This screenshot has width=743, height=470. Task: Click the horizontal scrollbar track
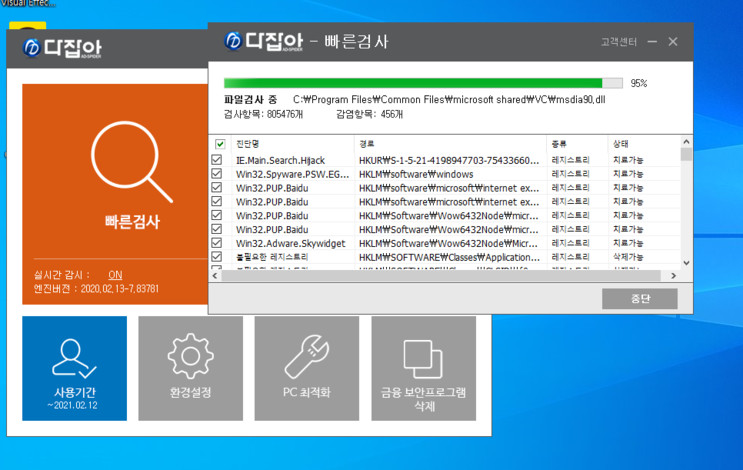[x=441, y=276]
